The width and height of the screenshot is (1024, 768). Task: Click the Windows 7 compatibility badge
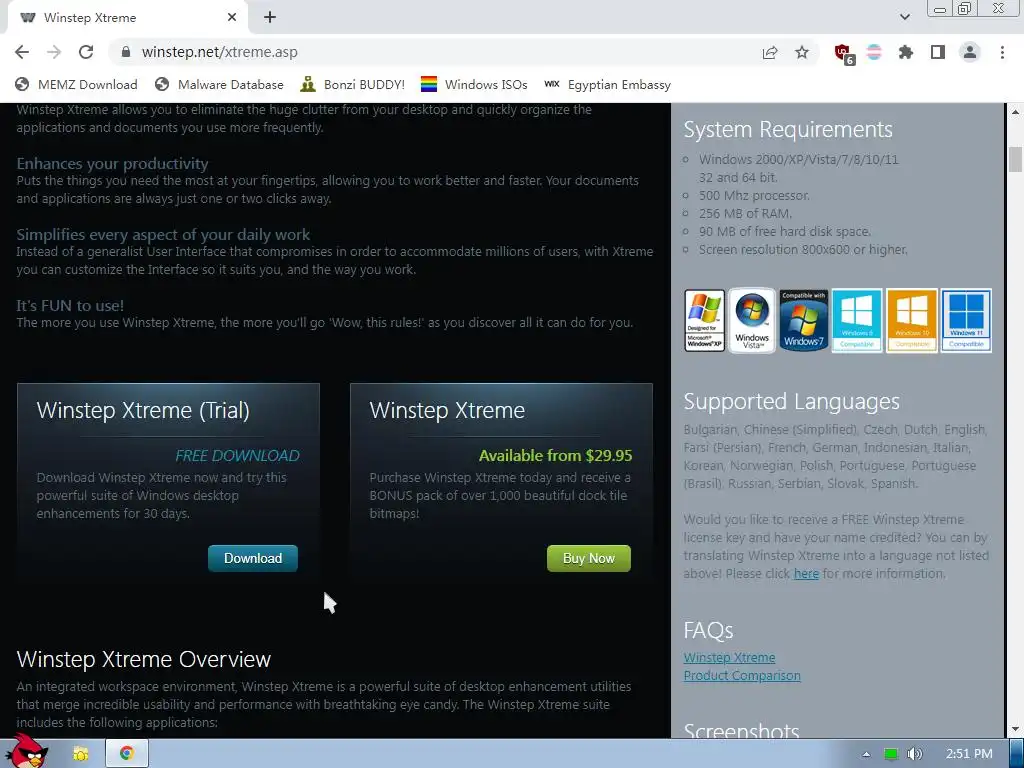[x=803, y=321]
